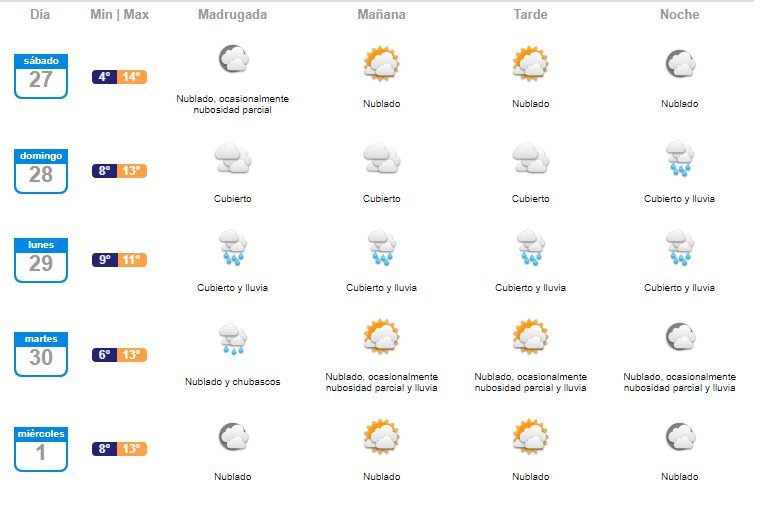
Task: Select the lunes 29 calendar badge
Action: (x=41, y=260)
